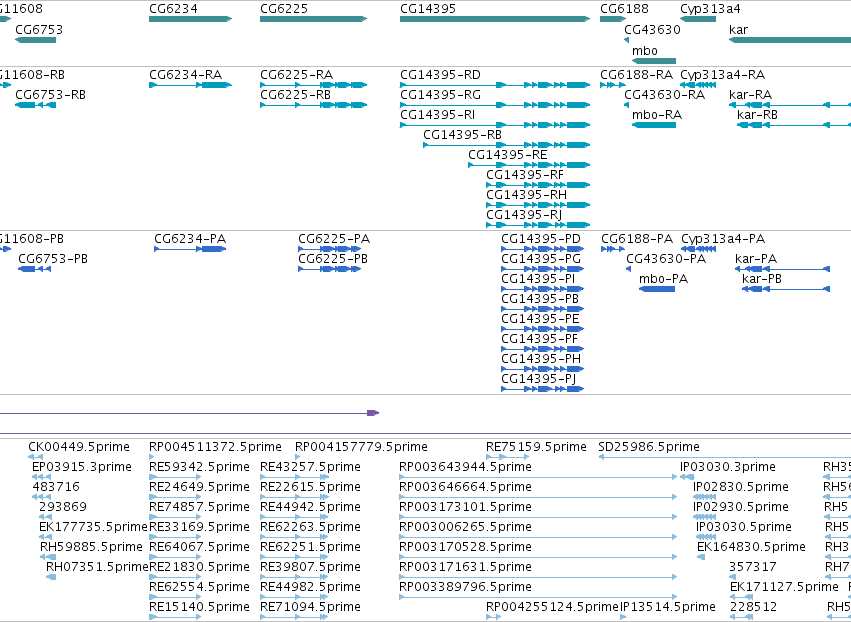This screenshot has height=622, width=851.
Task: Select EST SD25986.5prime
Action: tap(649, 447)
